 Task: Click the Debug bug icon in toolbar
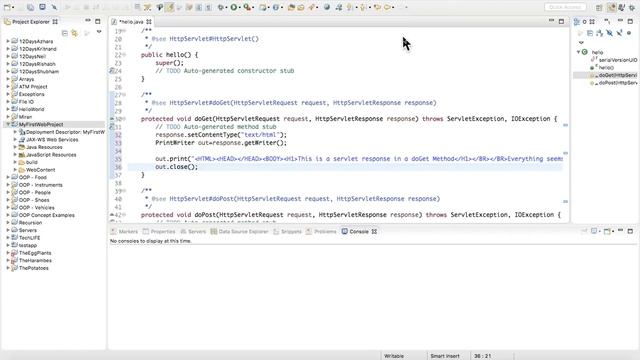221,7
